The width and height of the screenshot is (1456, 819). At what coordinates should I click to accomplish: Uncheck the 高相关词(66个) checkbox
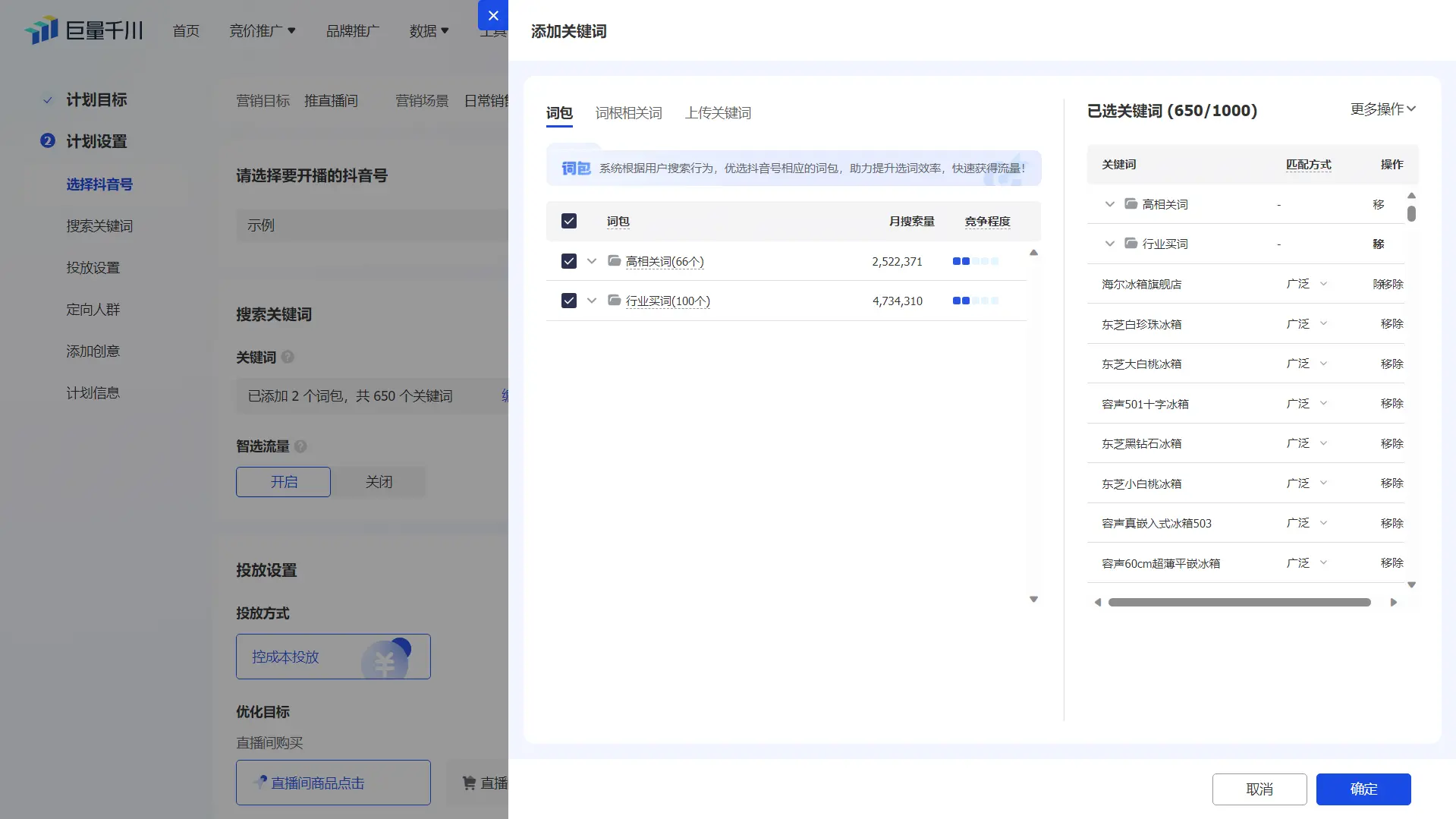click(x=569, y=261)
